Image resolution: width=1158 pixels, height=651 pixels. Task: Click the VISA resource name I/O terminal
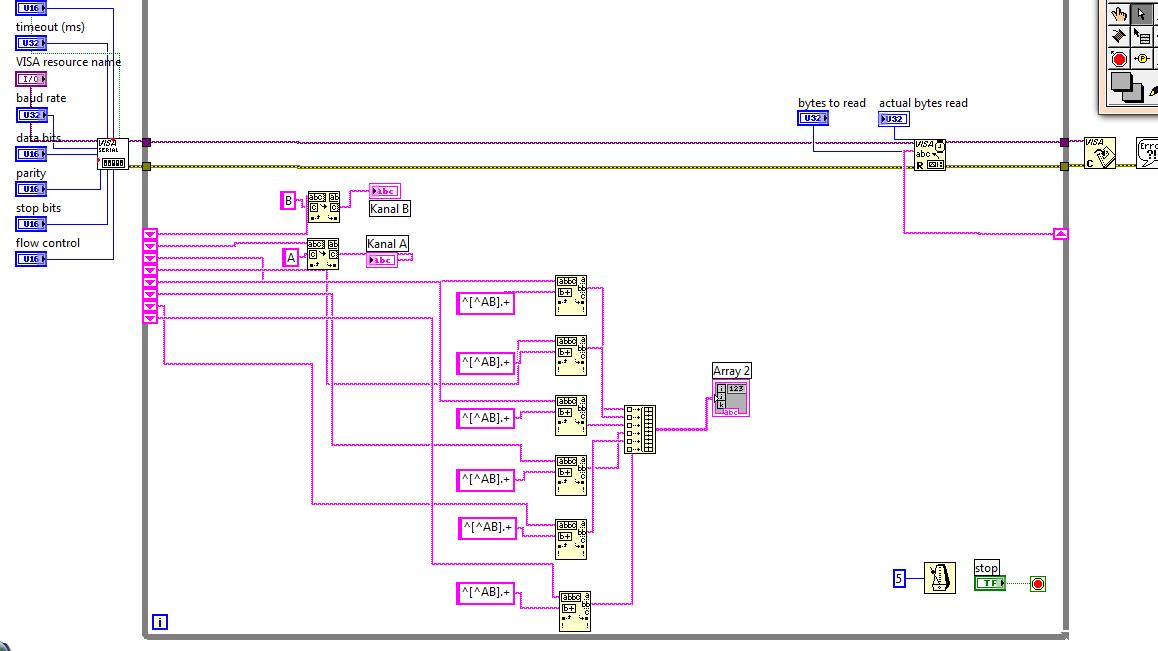tap(31, 78)
